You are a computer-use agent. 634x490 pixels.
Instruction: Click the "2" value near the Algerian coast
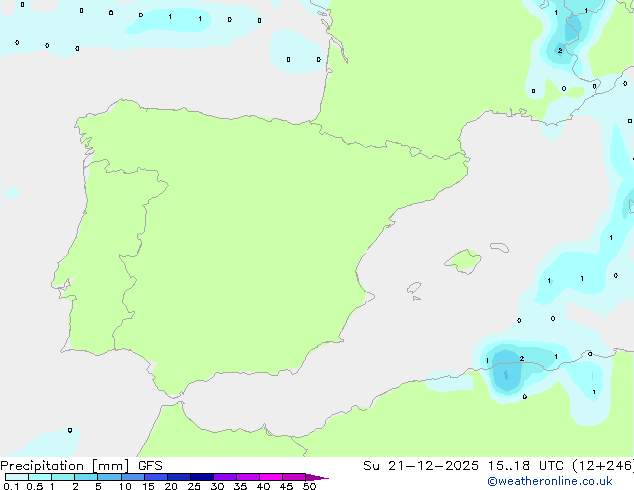point(522,359)
